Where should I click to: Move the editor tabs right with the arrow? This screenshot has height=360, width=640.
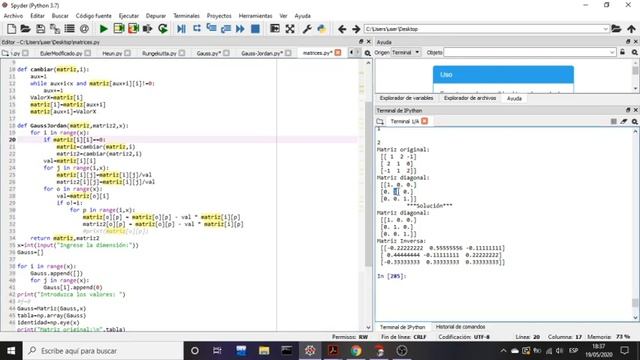(358, 53)
